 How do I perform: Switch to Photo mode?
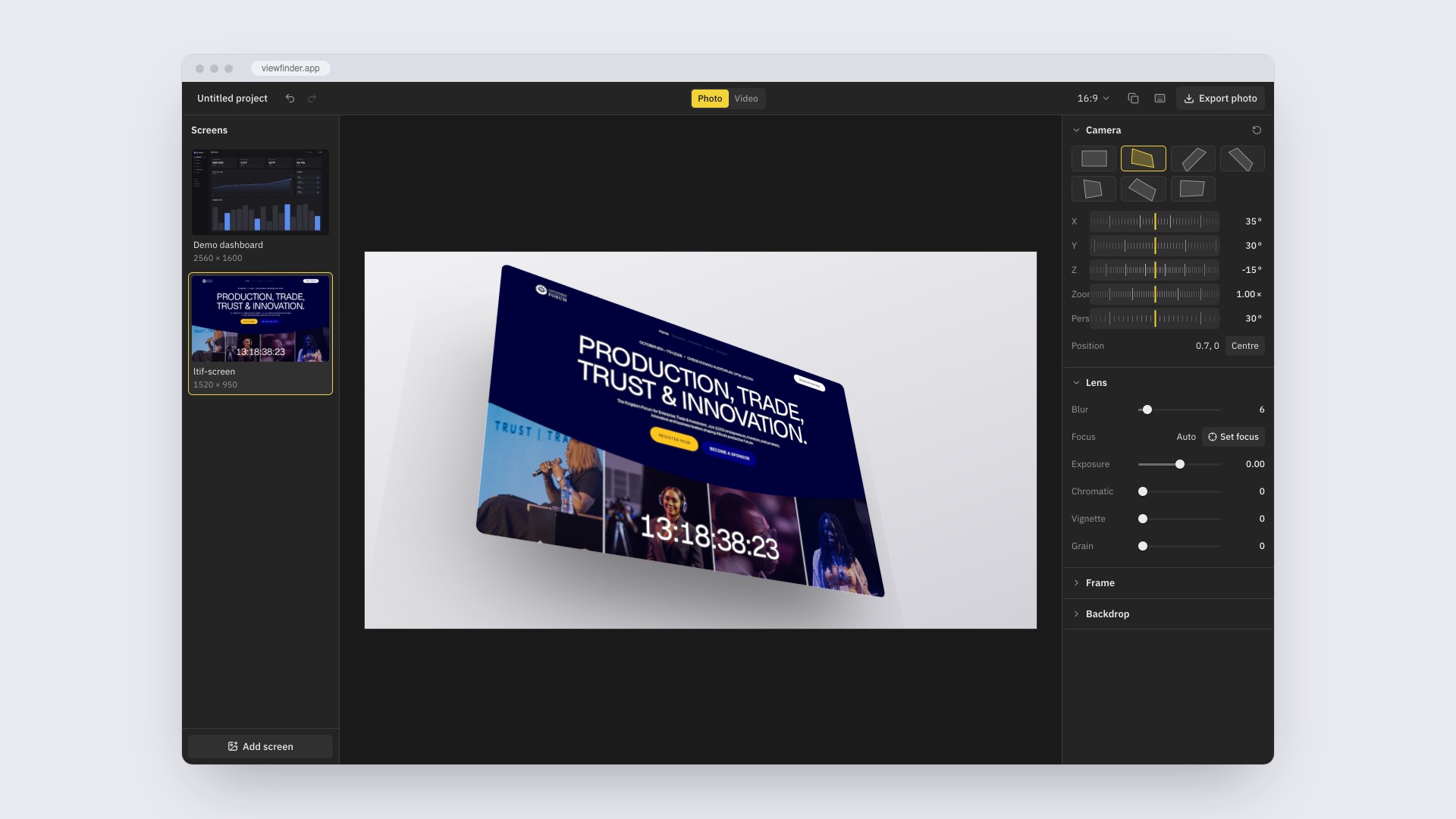(710, 99)
